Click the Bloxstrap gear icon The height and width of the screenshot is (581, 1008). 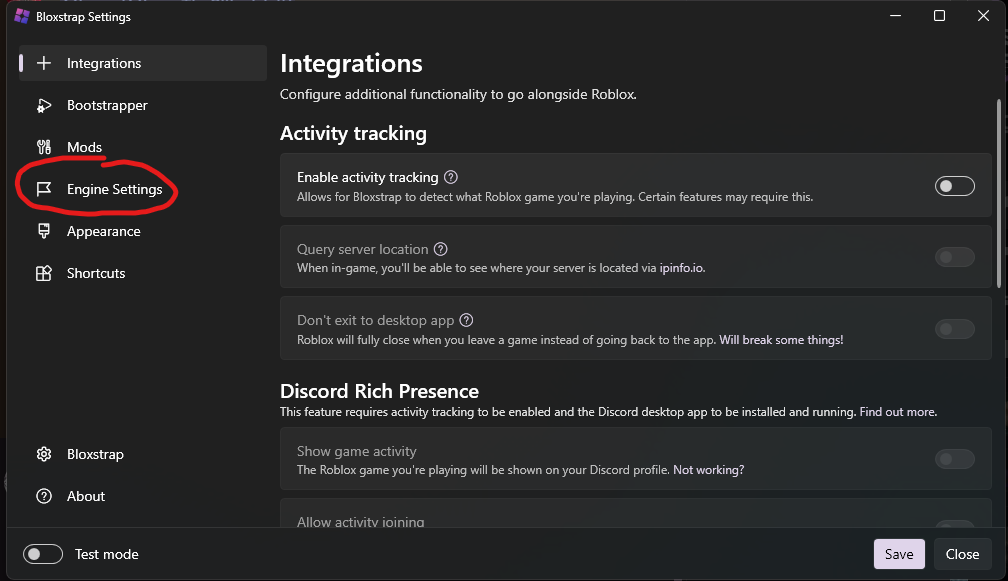(43, 454)
